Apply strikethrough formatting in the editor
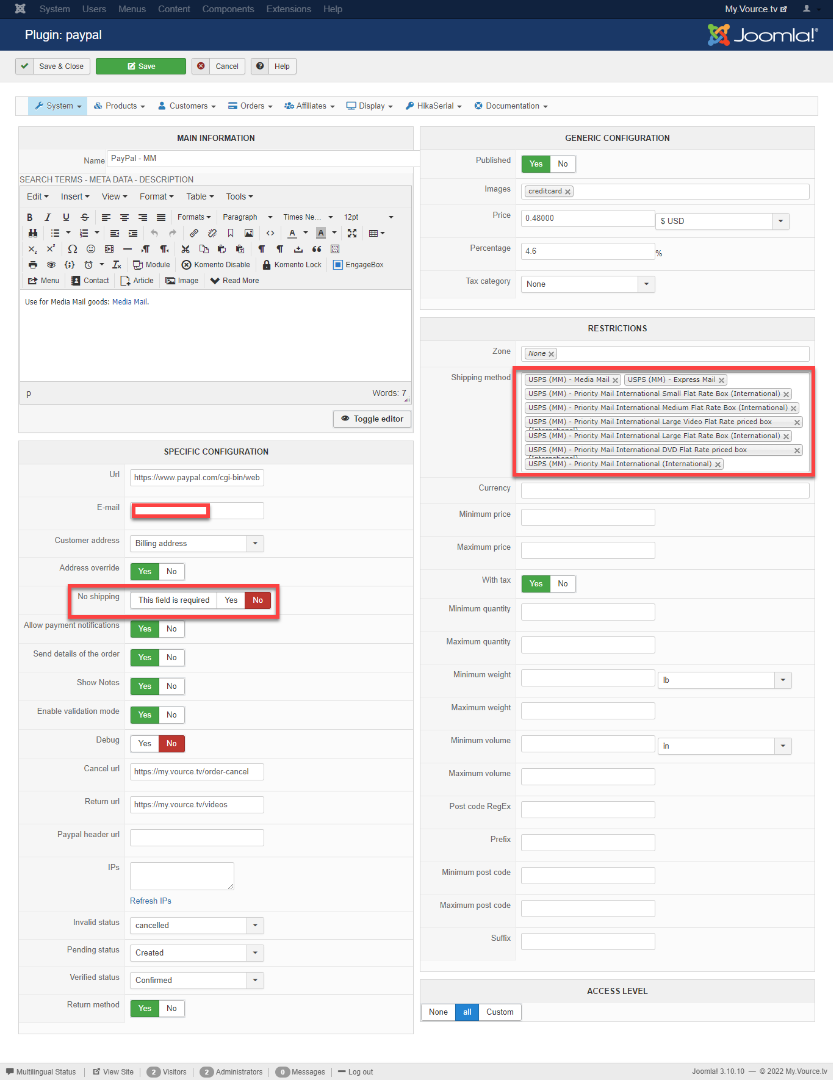Image resolution: width=833 pixels, height=1080 pixels. [x=84, y=217]
